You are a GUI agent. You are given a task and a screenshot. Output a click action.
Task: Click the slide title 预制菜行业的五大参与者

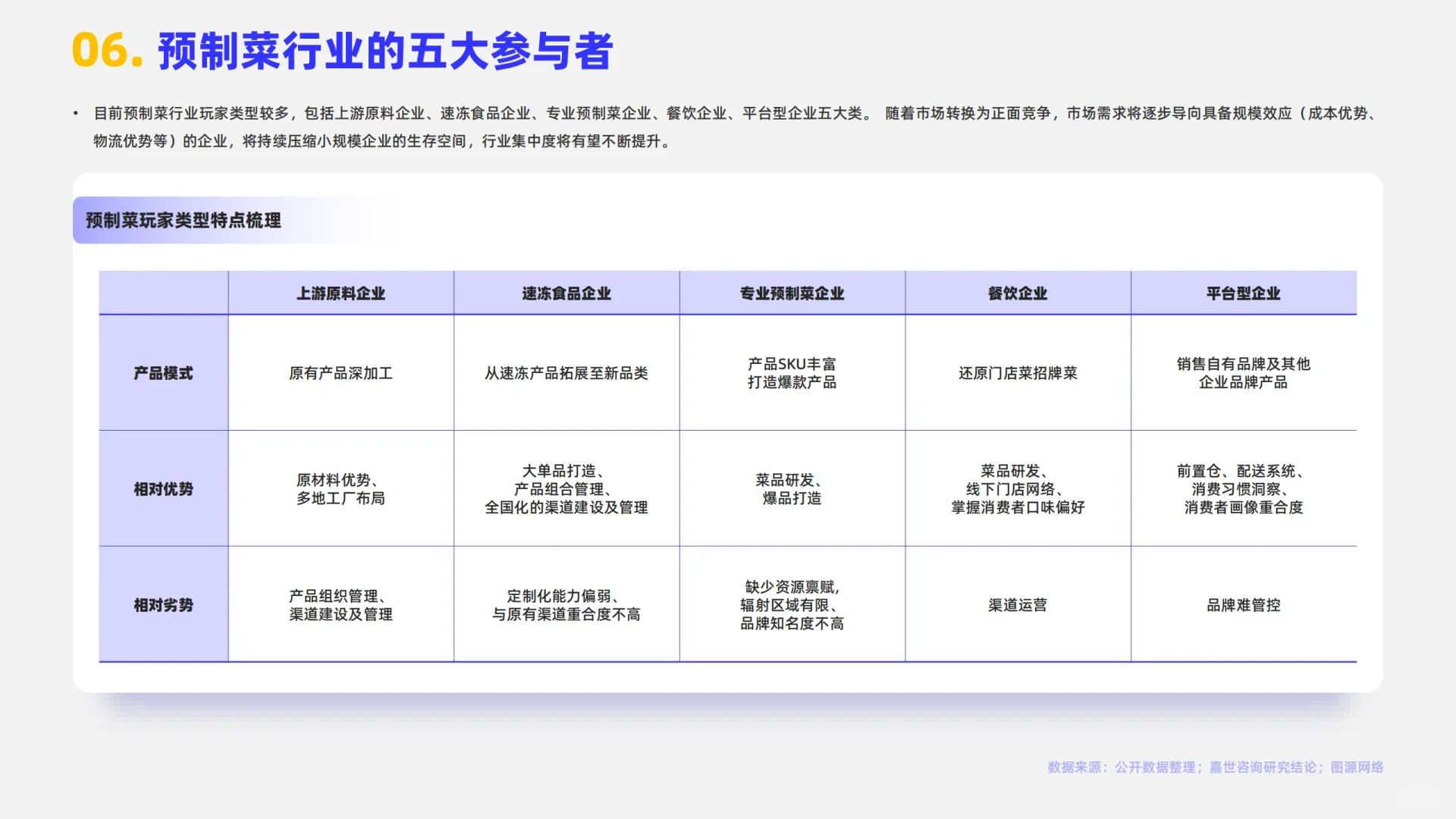[x=384, y=52]
